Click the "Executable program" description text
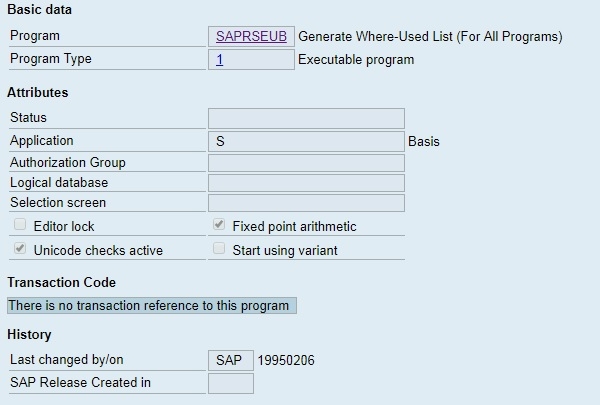Image resolution: width=600 pixels, height=405 pixels. (356, 59)
